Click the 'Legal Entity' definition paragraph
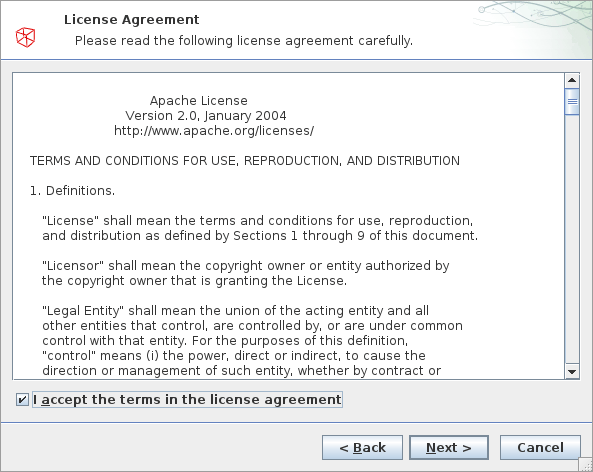Image resolution: width=593 pixels, height=472 pixels. [252, 340]
